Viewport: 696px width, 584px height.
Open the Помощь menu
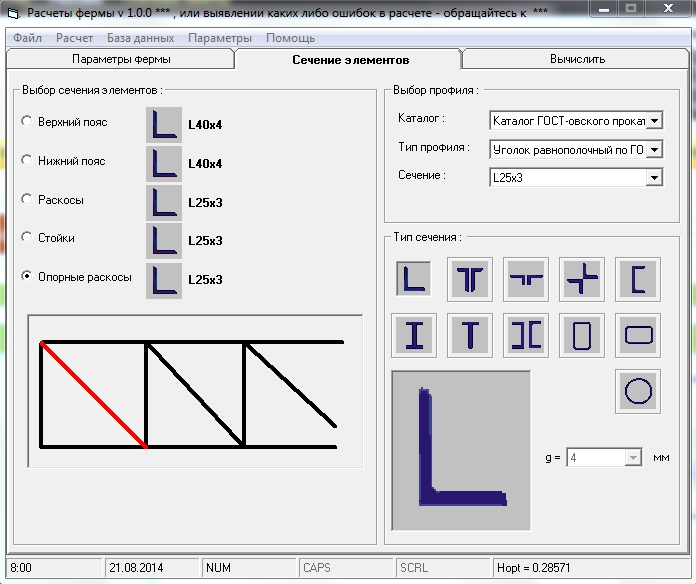tap(290, 38)
